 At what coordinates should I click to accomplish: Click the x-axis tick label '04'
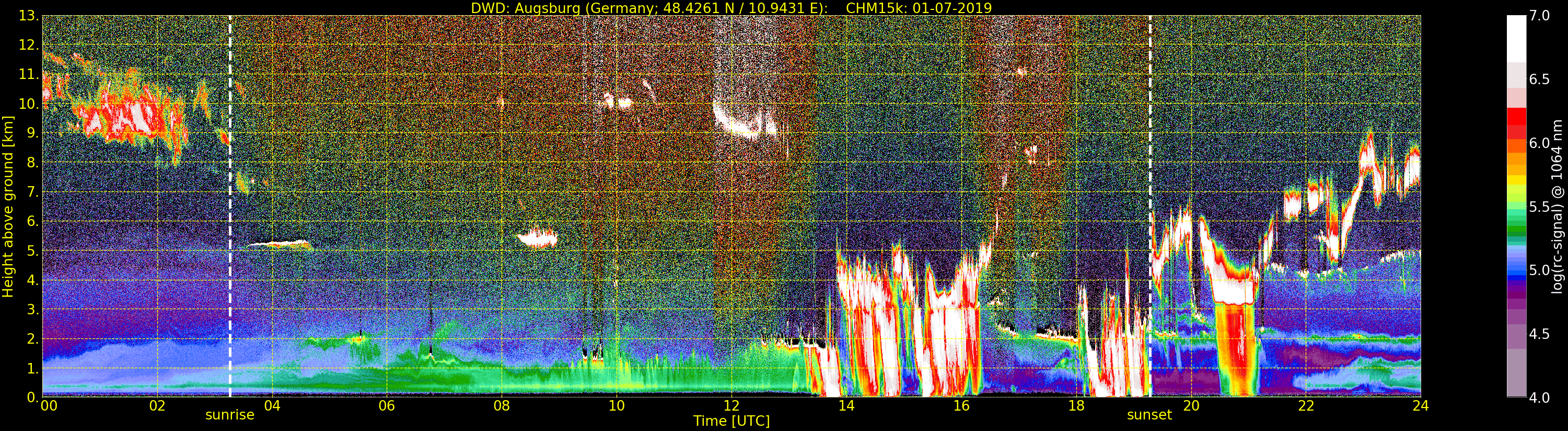272,405
